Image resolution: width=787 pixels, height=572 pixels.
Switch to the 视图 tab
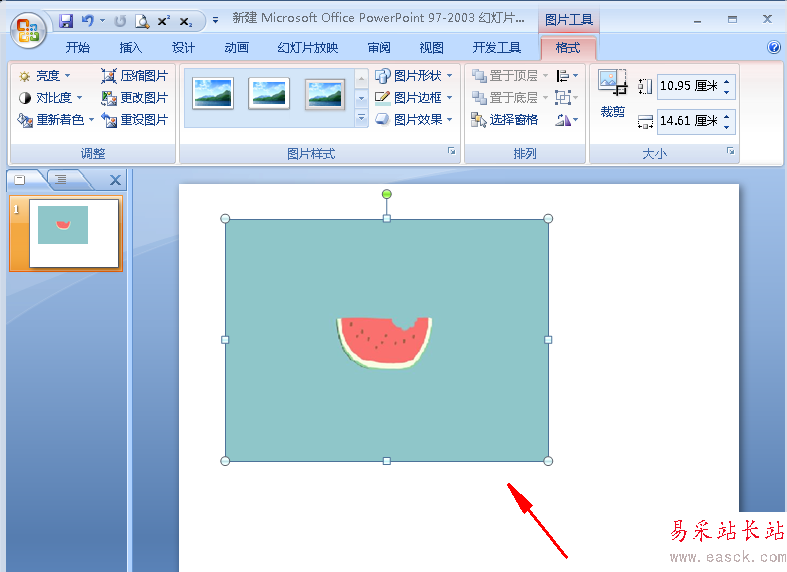click(432, 48)
